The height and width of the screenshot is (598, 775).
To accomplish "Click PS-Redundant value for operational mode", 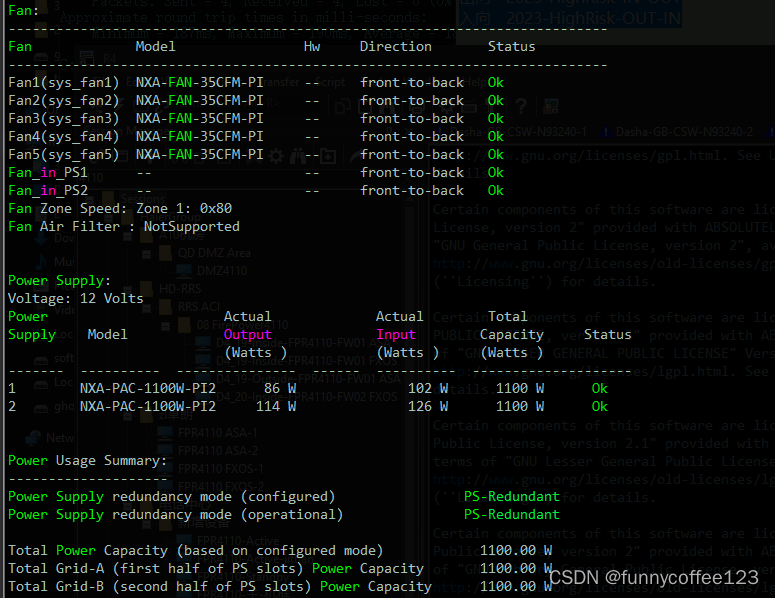I will [x=512, y=514].
